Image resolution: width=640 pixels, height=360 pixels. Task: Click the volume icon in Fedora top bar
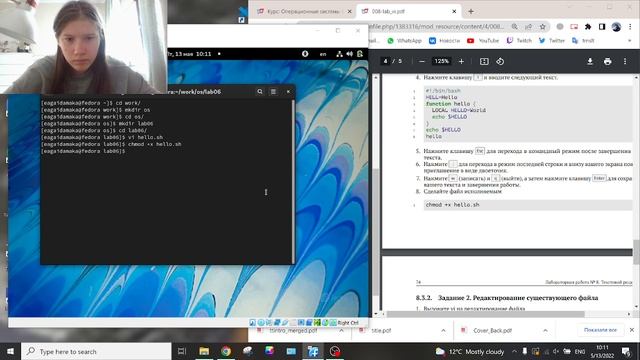[x=349, y=54]
